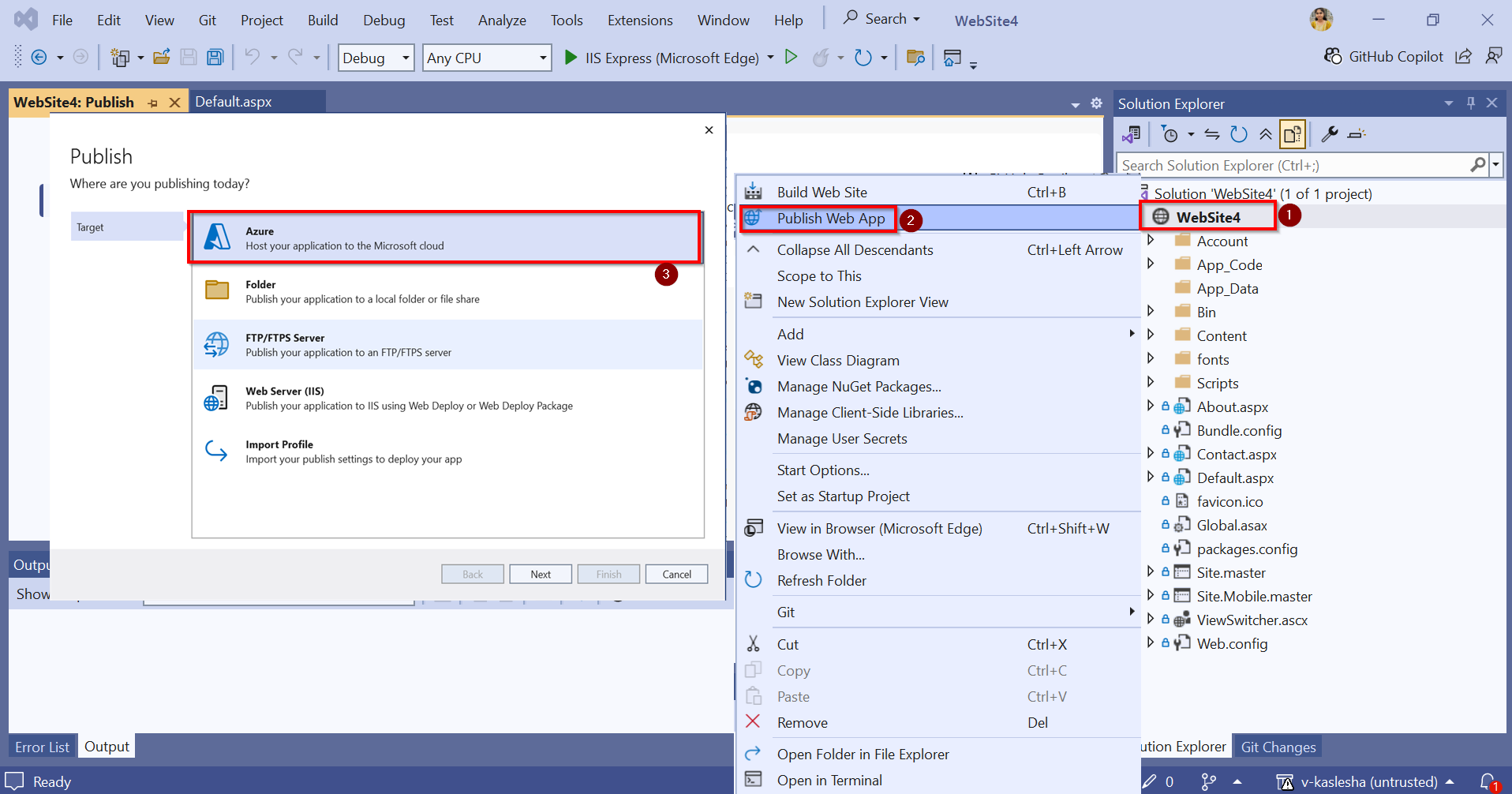Click the Git branch icon in status bar

(x=1209, y=781)
